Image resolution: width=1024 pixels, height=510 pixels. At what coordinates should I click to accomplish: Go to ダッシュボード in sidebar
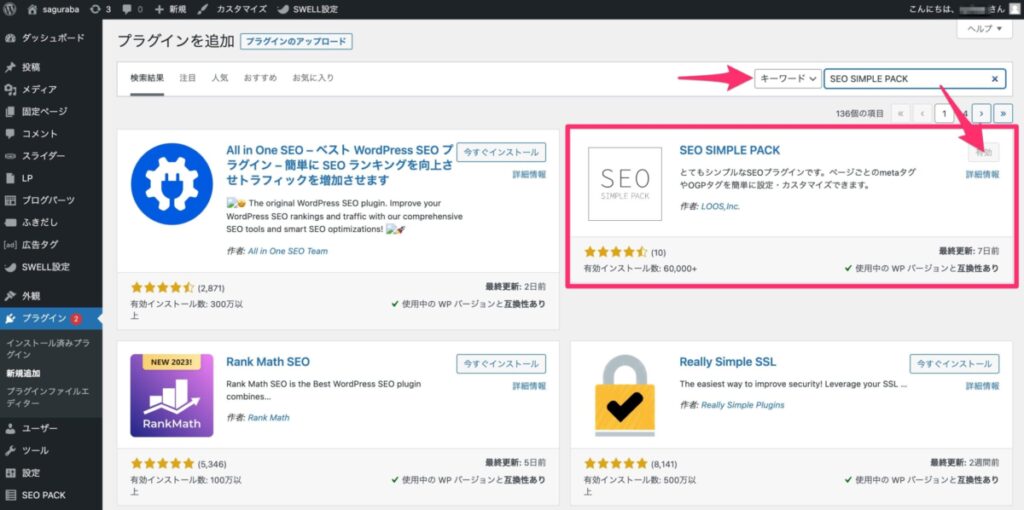(x=51, y=38)
